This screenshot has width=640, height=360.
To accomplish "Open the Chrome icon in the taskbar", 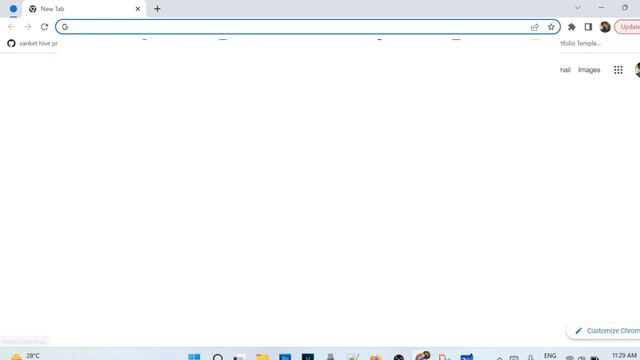I will coord(421,356).
